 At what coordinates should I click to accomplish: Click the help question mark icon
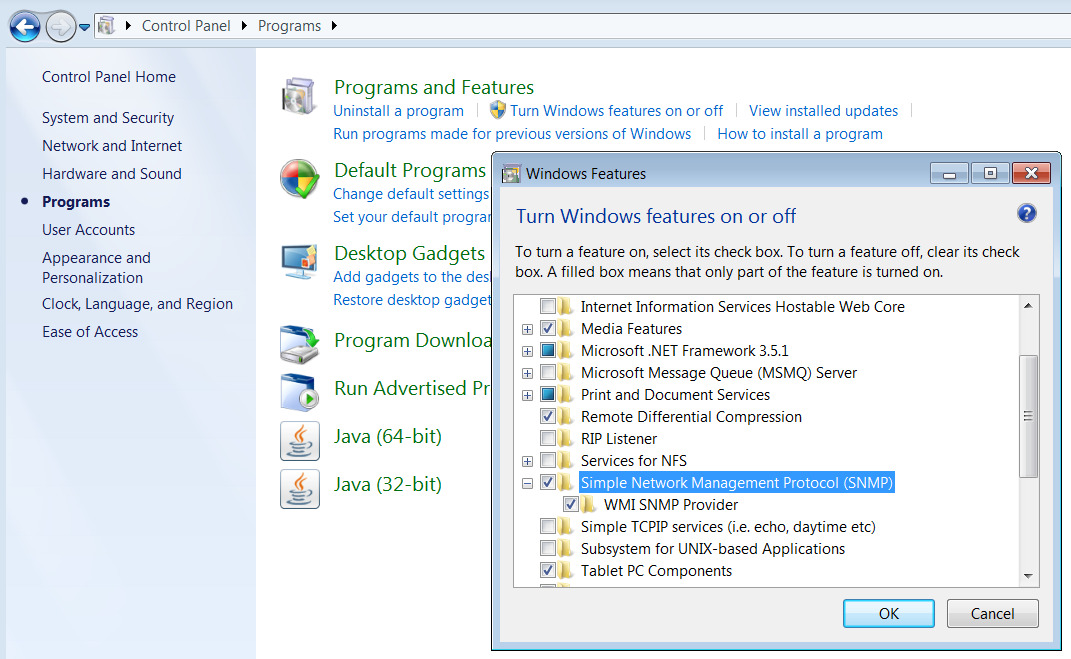[1026, 213]
